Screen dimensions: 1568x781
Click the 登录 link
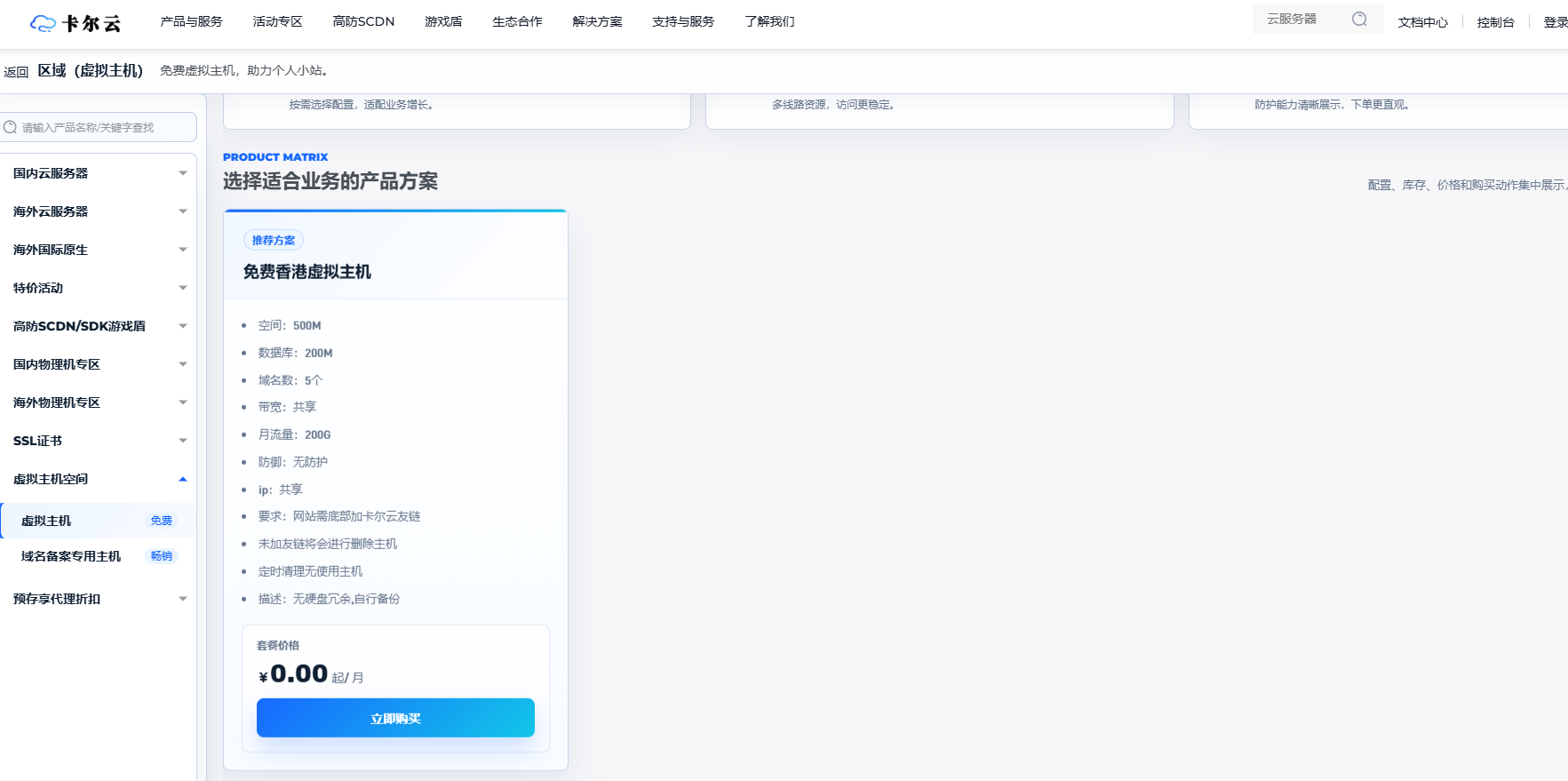1556,22
